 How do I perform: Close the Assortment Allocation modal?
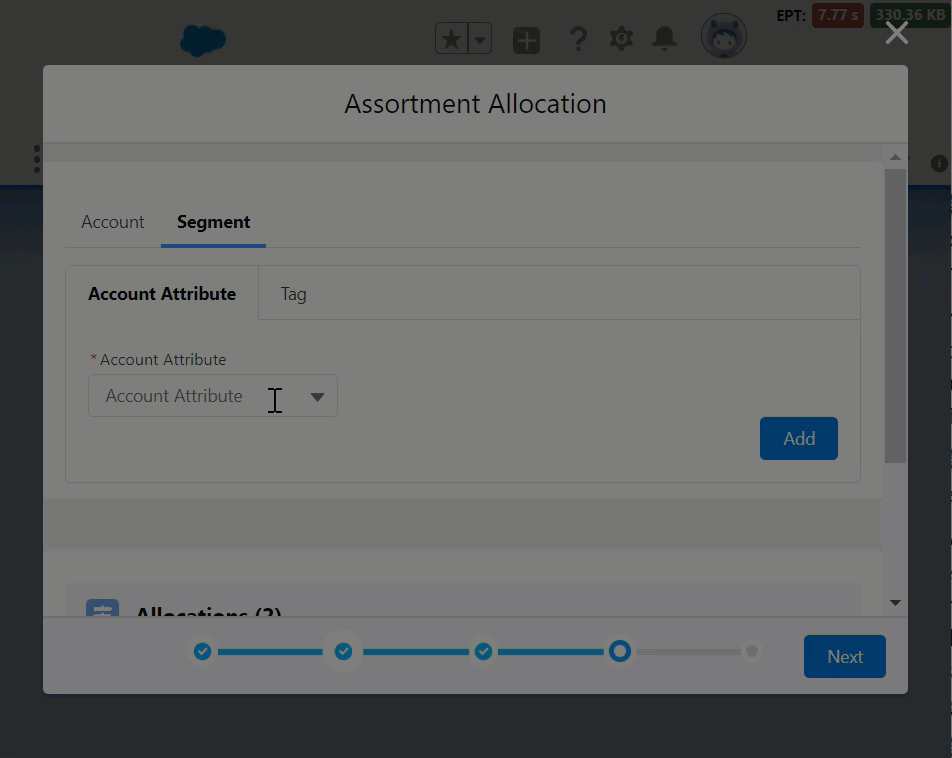pyautogui.click(x=897, y=33)
